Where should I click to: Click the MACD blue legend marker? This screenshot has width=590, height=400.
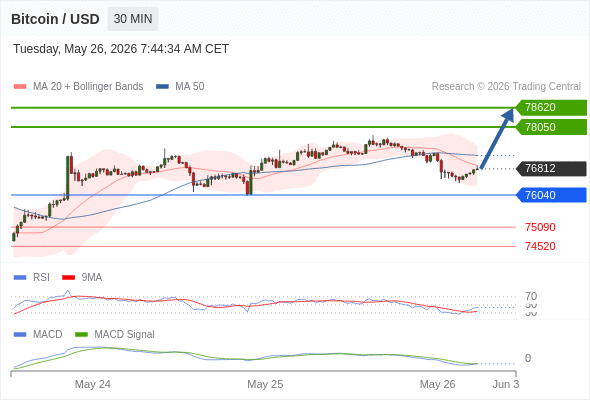(x=20, y=335)
